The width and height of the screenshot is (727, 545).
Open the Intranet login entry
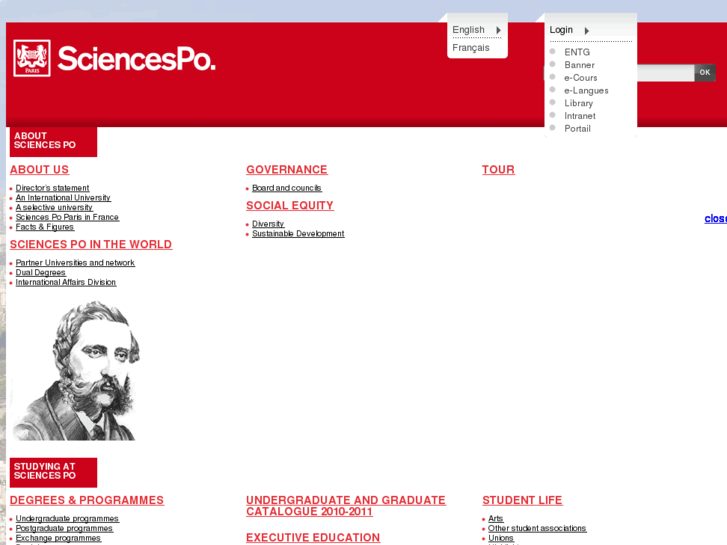click(x=580, y=116)
